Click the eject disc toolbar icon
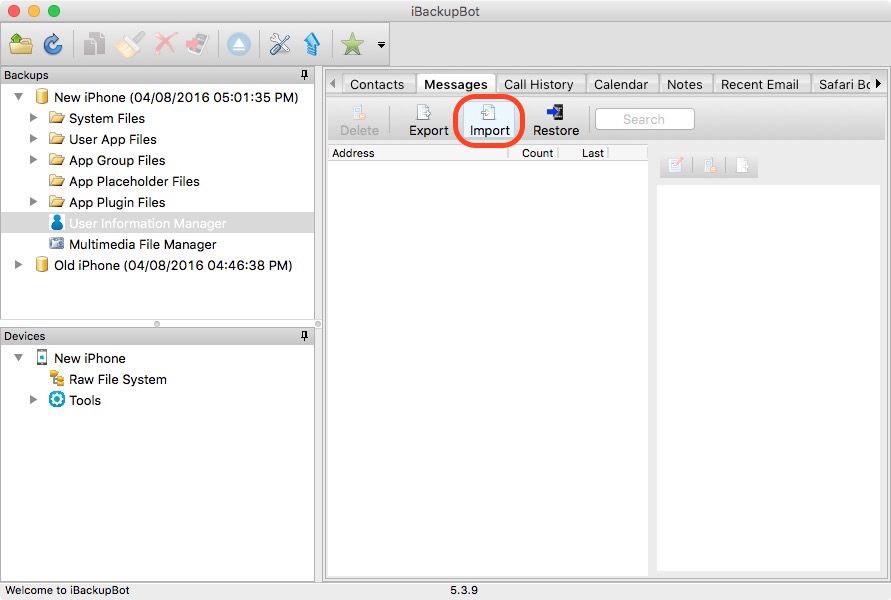 (239, 43)
